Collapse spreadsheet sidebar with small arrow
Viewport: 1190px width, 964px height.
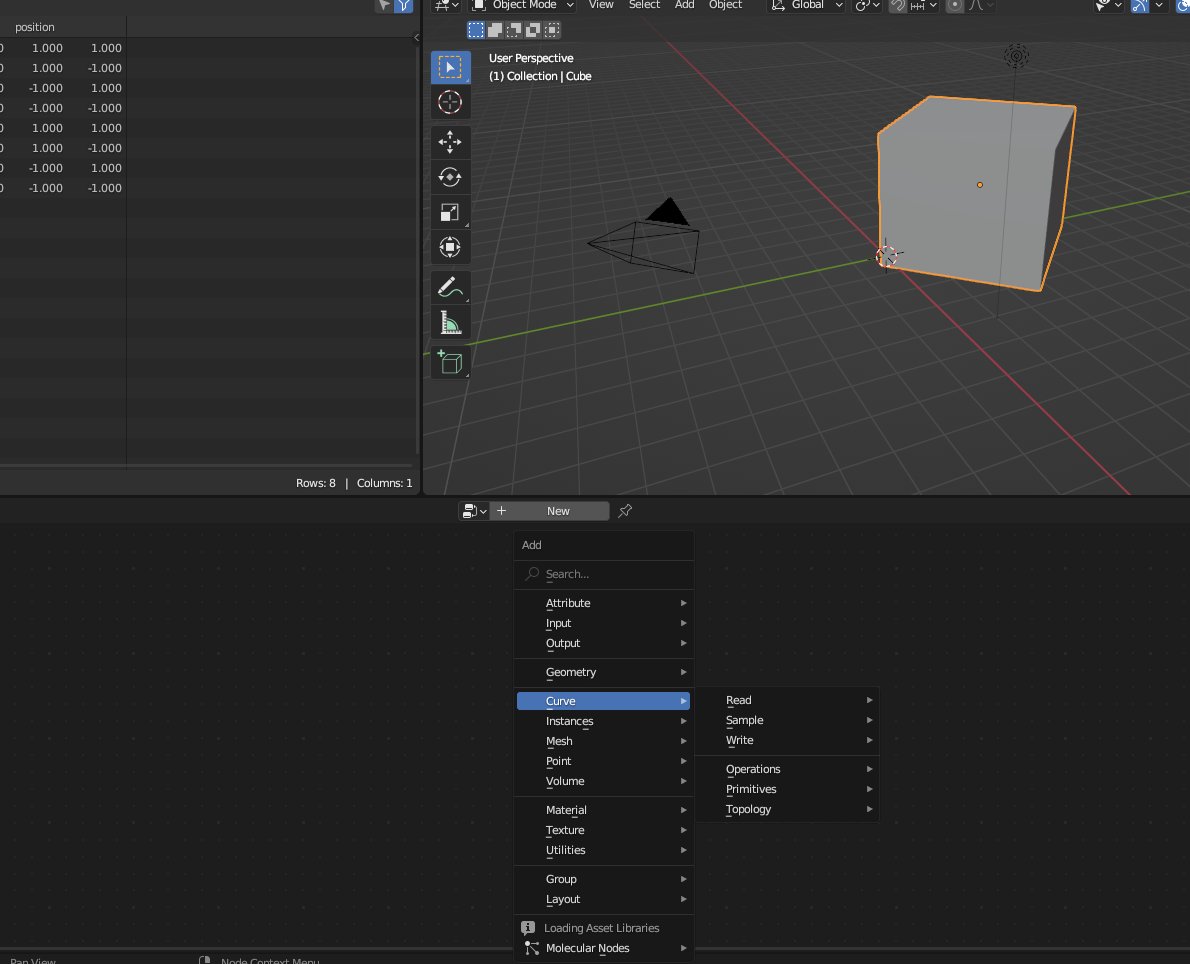(416, 37)
